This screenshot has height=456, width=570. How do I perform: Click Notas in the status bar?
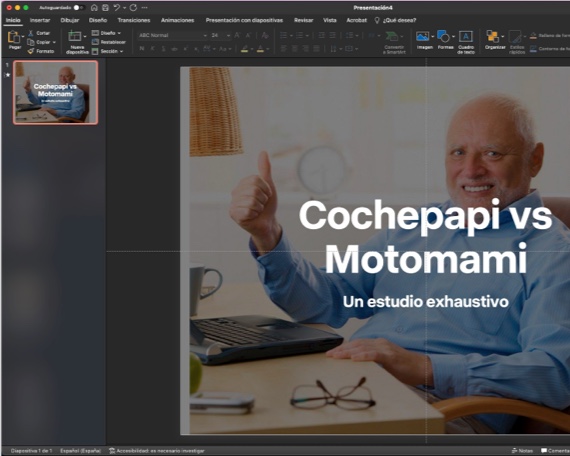point(522,451)
